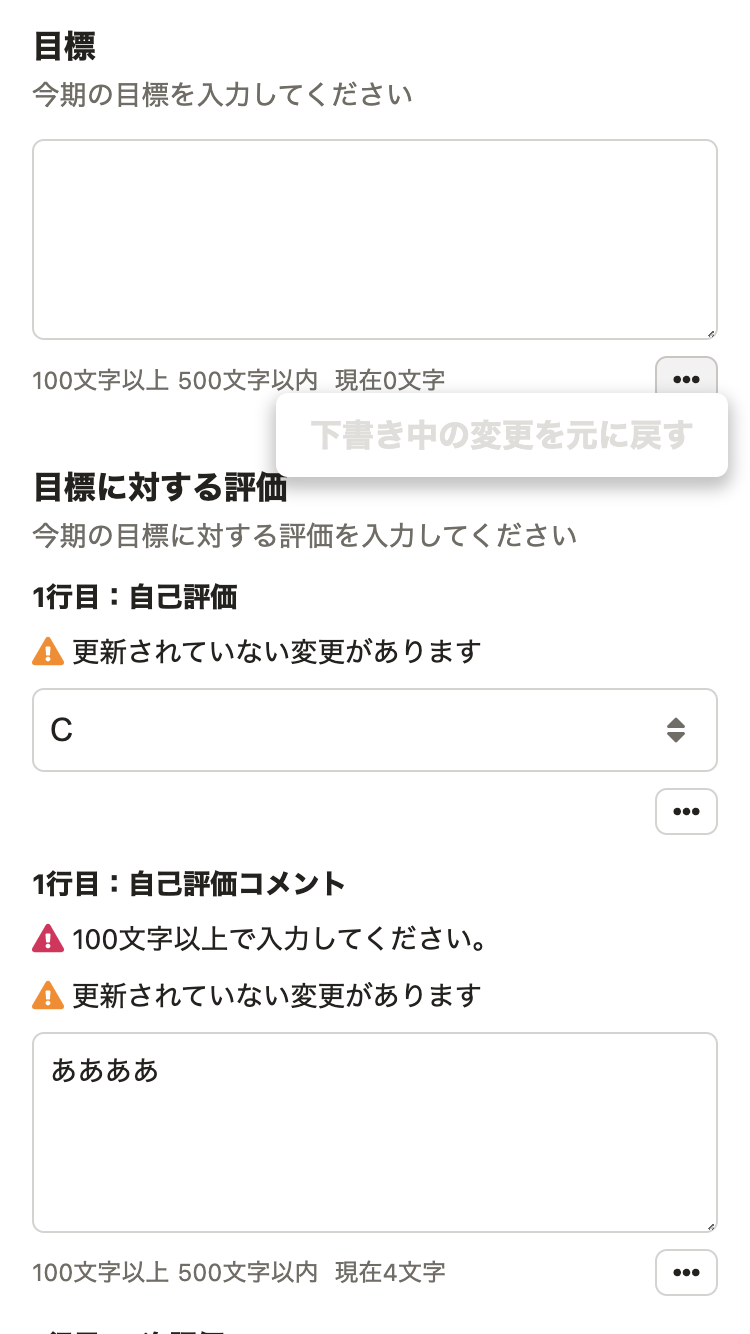Click the red error icon beside 100文字以上で入力してください
750x1334 pixels.
pyautogui.click(x=48, y=940)
